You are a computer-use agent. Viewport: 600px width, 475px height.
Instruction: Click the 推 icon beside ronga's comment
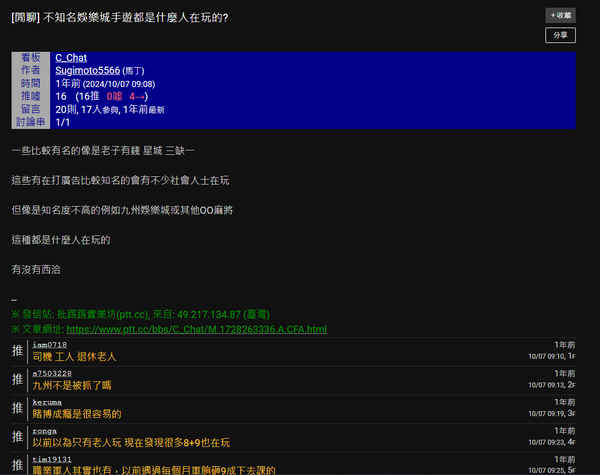pyautogui.click(x=17, y=437)
